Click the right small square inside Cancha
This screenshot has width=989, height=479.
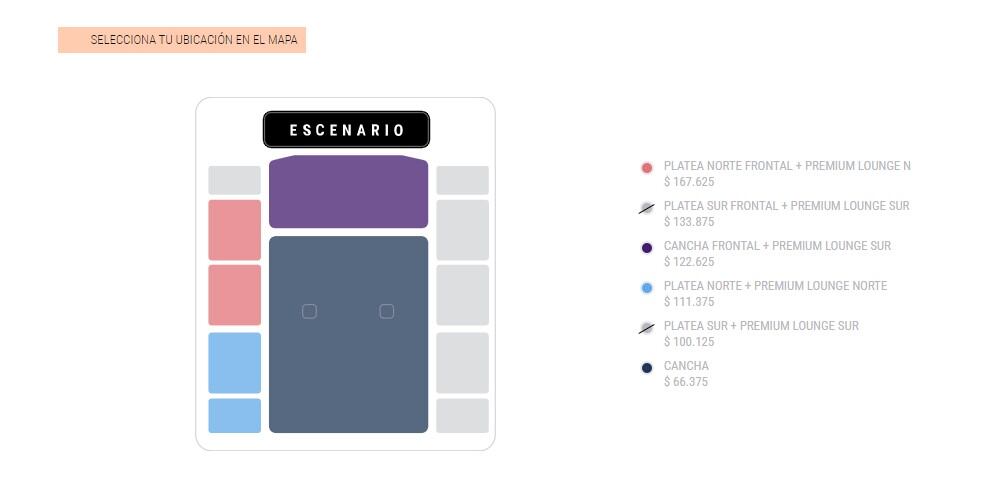click(x=387, y=311)
